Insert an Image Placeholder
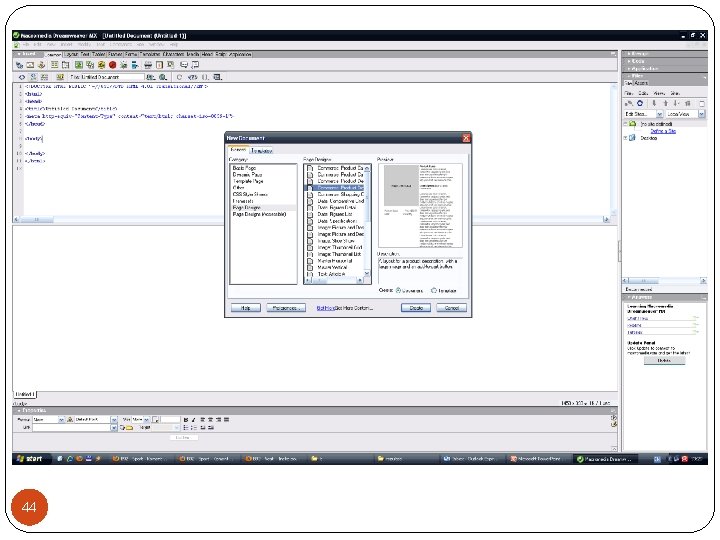This screenshot has width=720, height=540. (90, 65)
